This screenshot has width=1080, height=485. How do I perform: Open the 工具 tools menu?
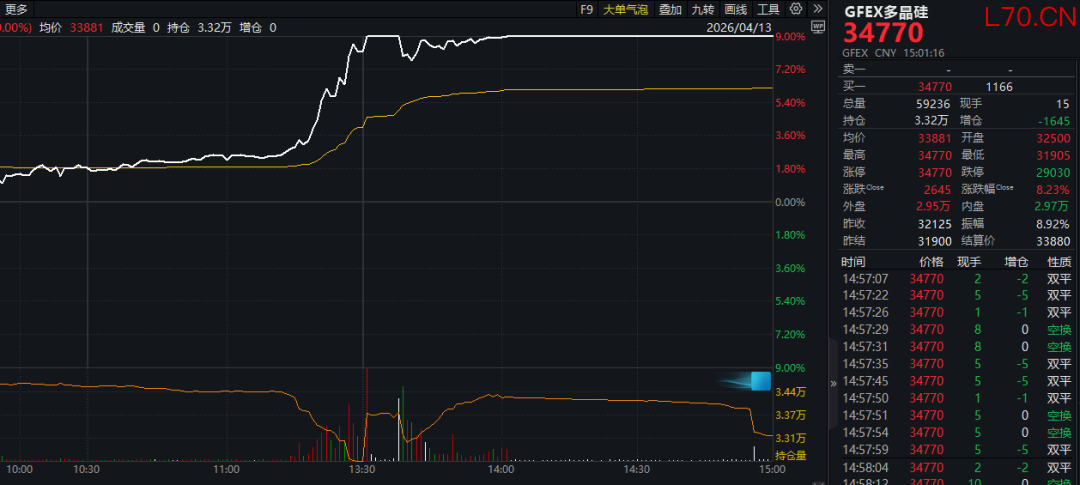pos(769,9)
